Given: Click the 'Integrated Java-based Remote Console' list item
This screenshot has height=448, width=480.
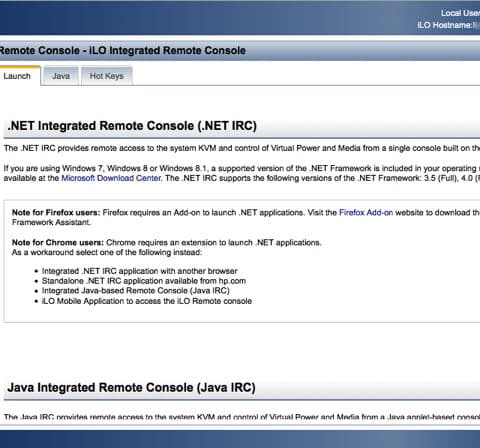Looking at the screenshot, I should 136,291.
